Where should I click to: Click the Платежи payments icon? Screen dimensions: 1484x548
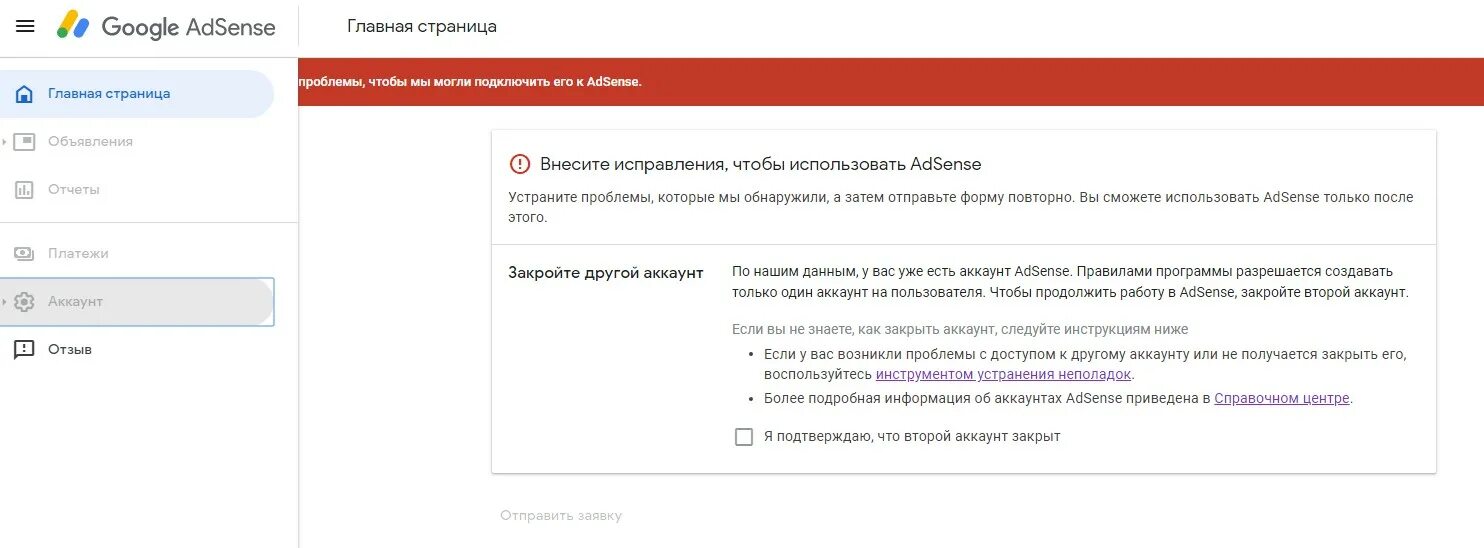point(25,254)
